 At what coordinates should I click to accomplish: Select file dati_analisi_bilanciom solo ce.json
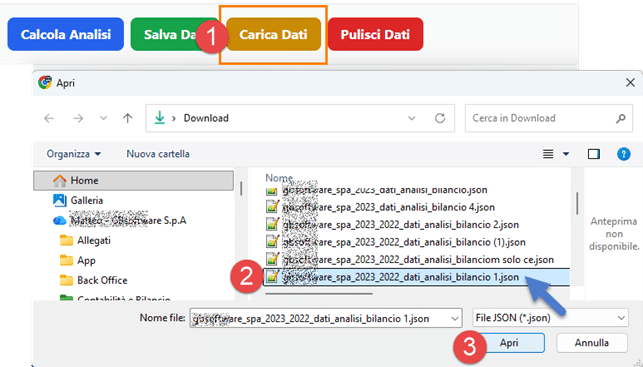410,260
